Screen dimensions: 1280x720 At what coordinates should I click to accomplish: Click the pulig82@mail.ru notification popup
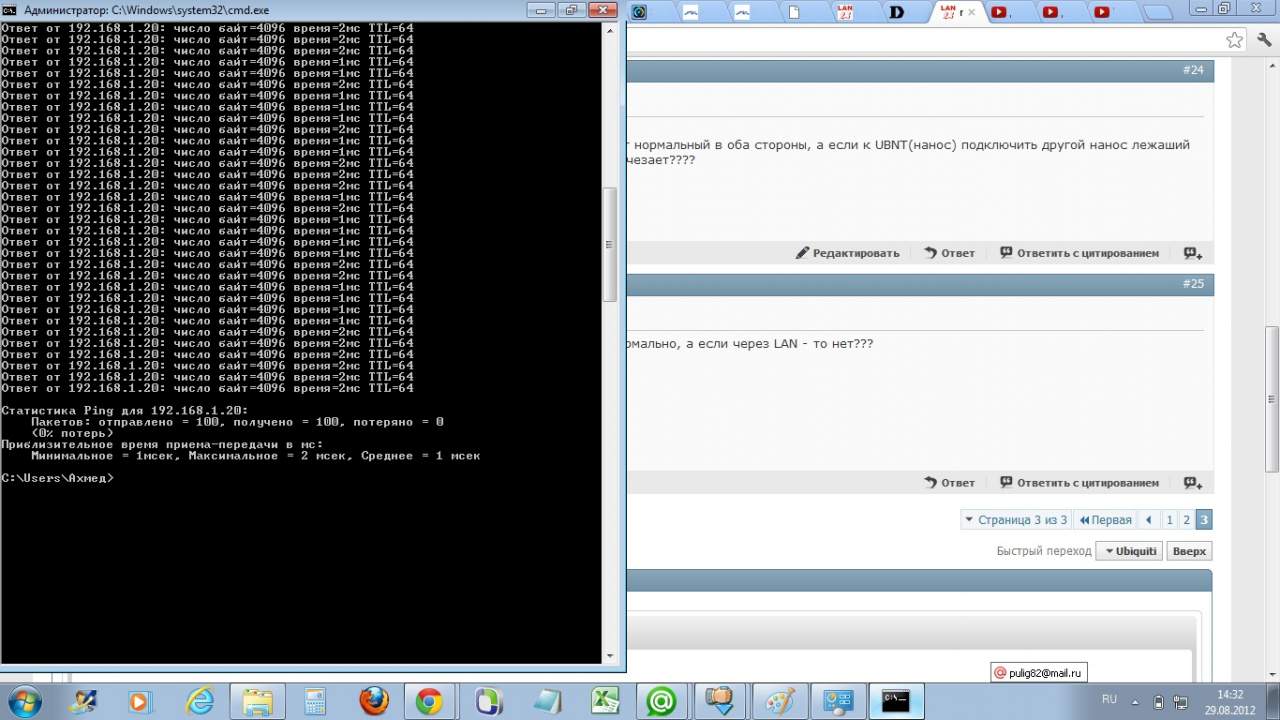[1038, 673]
